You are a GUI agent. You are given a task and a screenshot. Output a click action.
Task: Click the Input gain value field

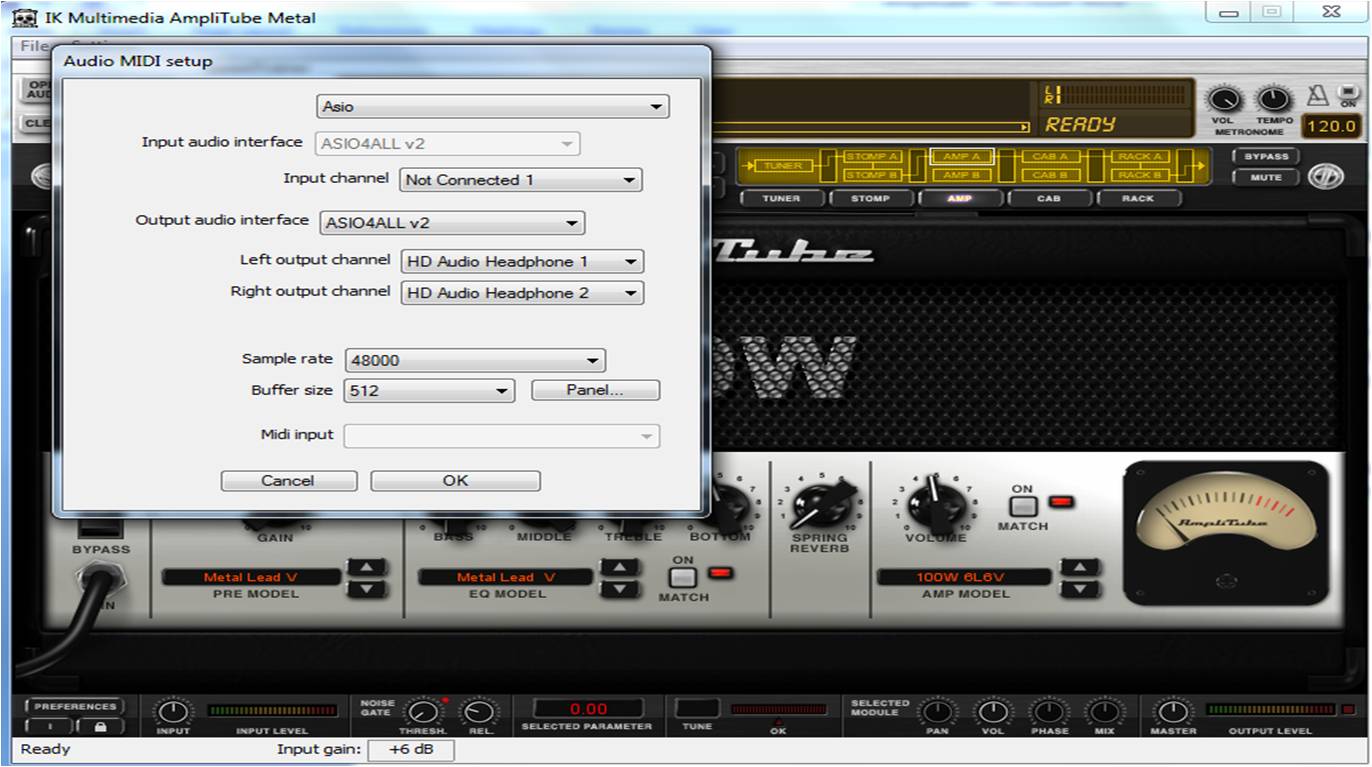(x=410, y=750)
